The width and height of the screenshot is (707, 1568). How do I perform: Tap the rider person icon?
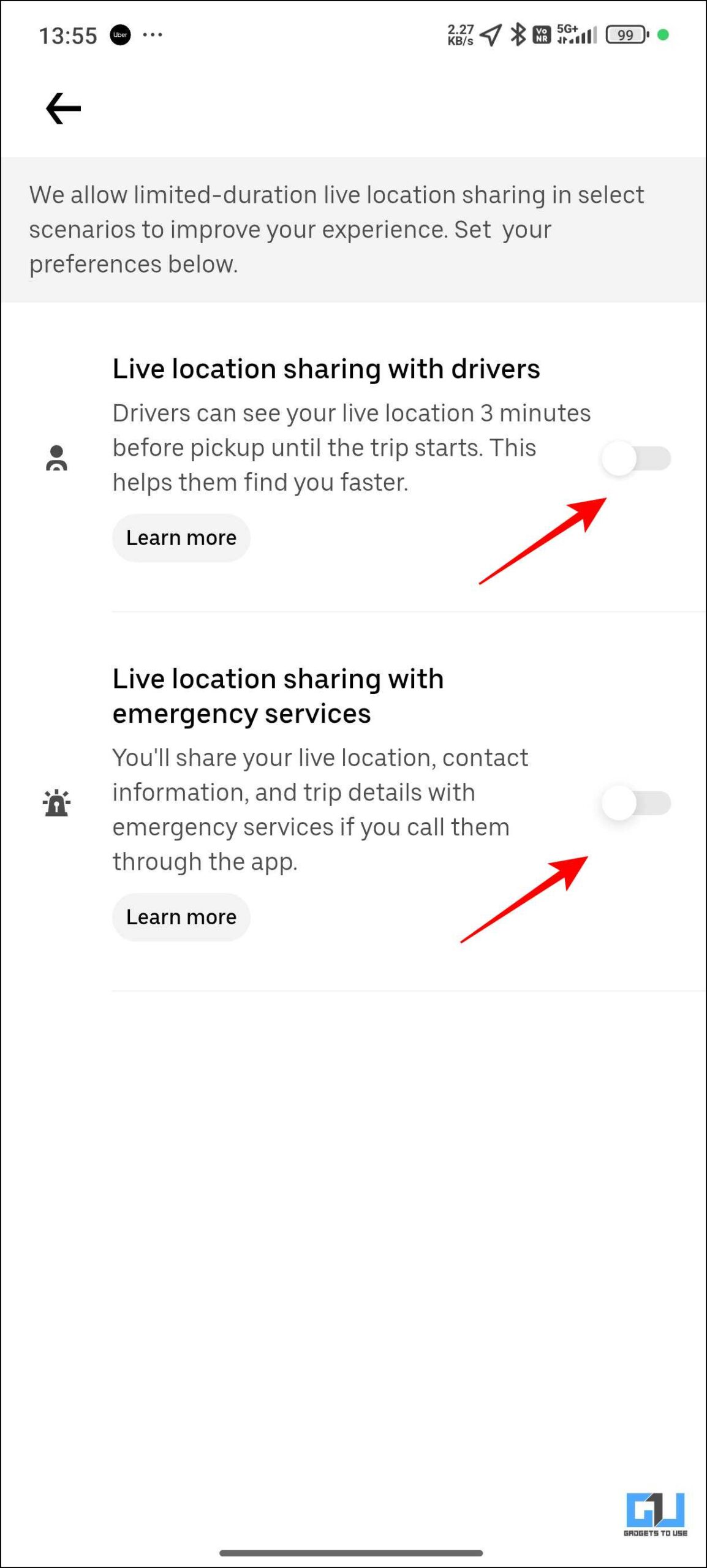tap(56, 458)
